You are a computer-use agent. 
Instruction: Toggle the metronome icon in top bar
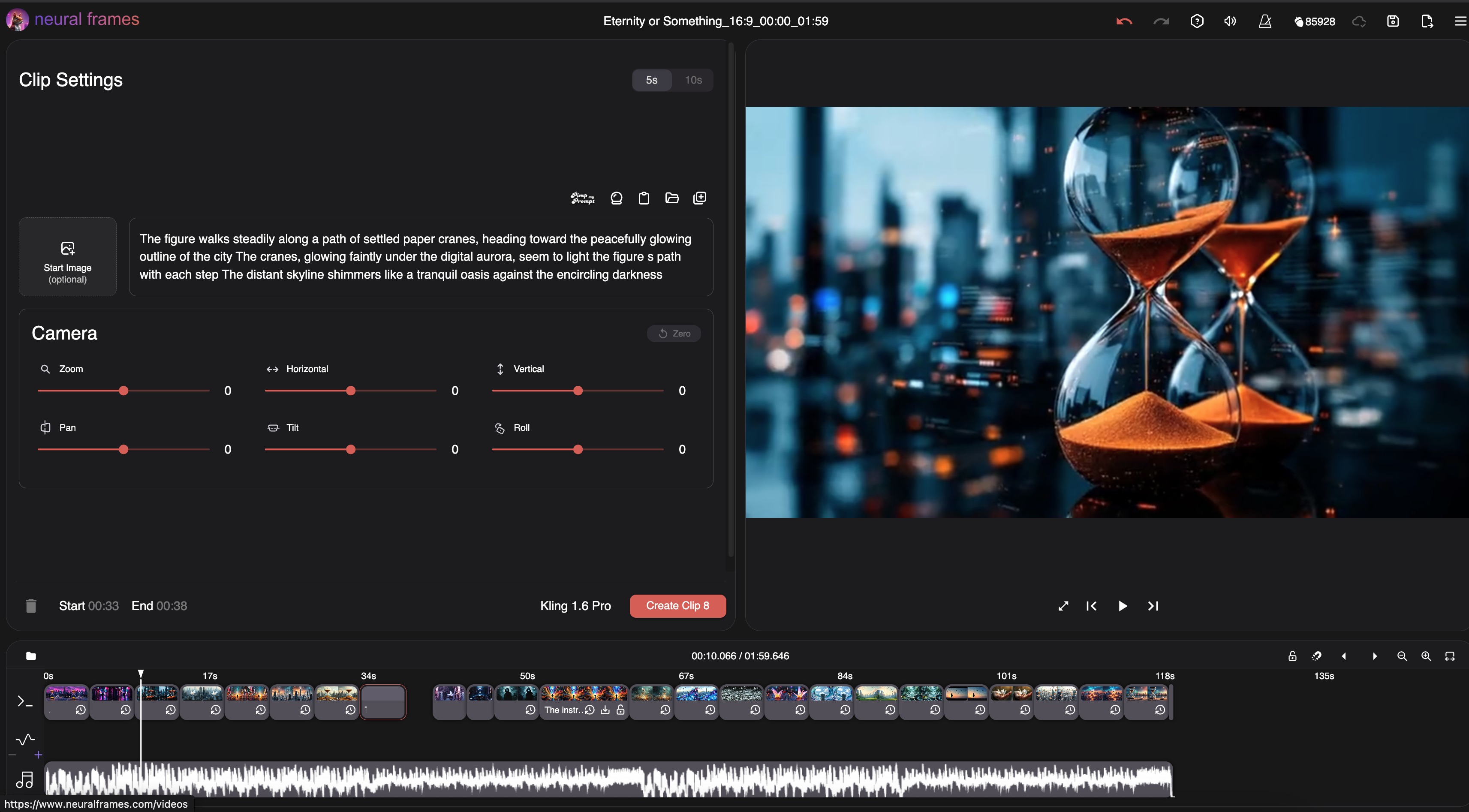point(1265,22)
